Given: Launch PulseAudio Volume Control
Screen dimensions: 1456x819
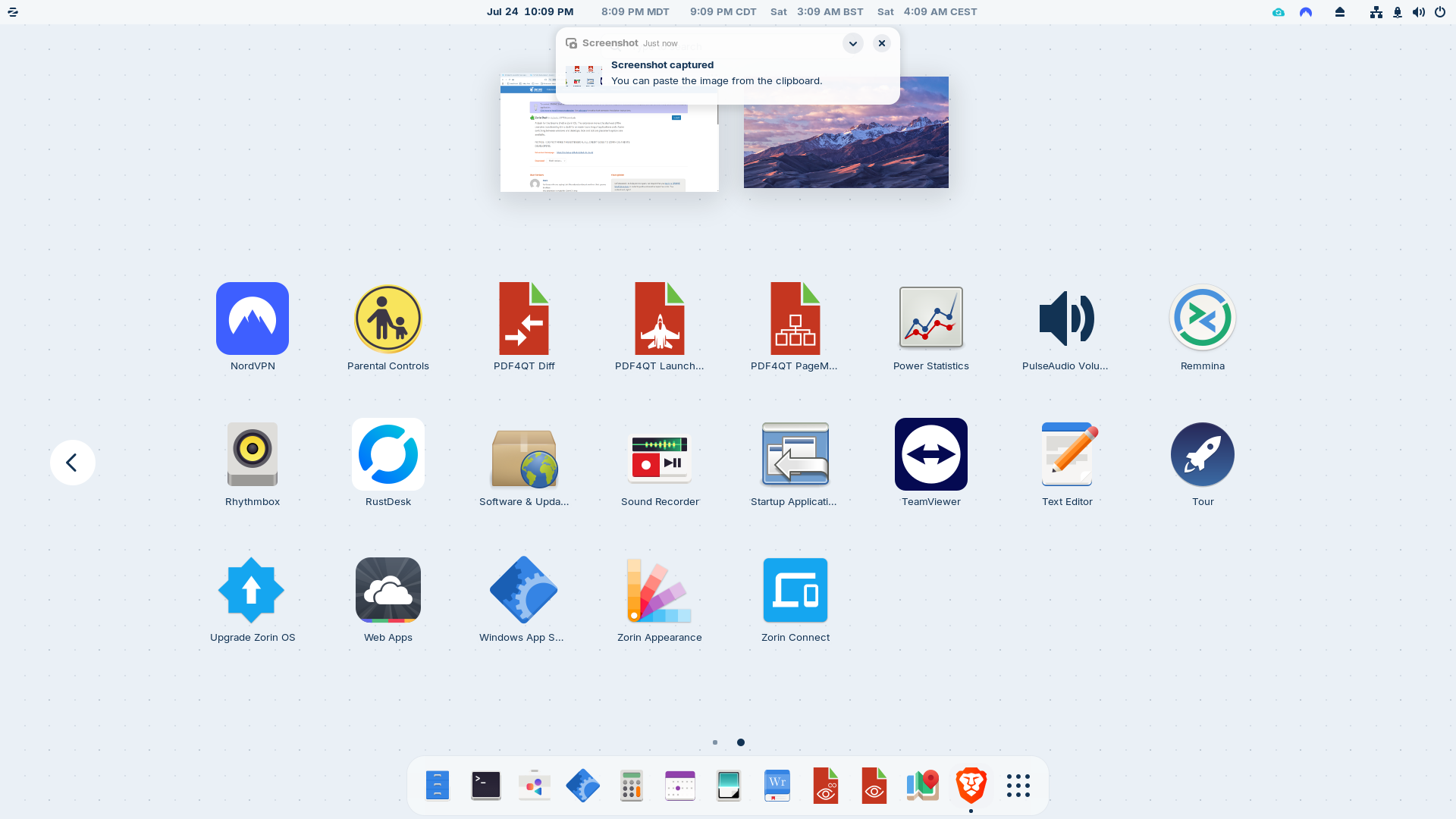Looking at the screenshot, I should [x=1066, y=318].
